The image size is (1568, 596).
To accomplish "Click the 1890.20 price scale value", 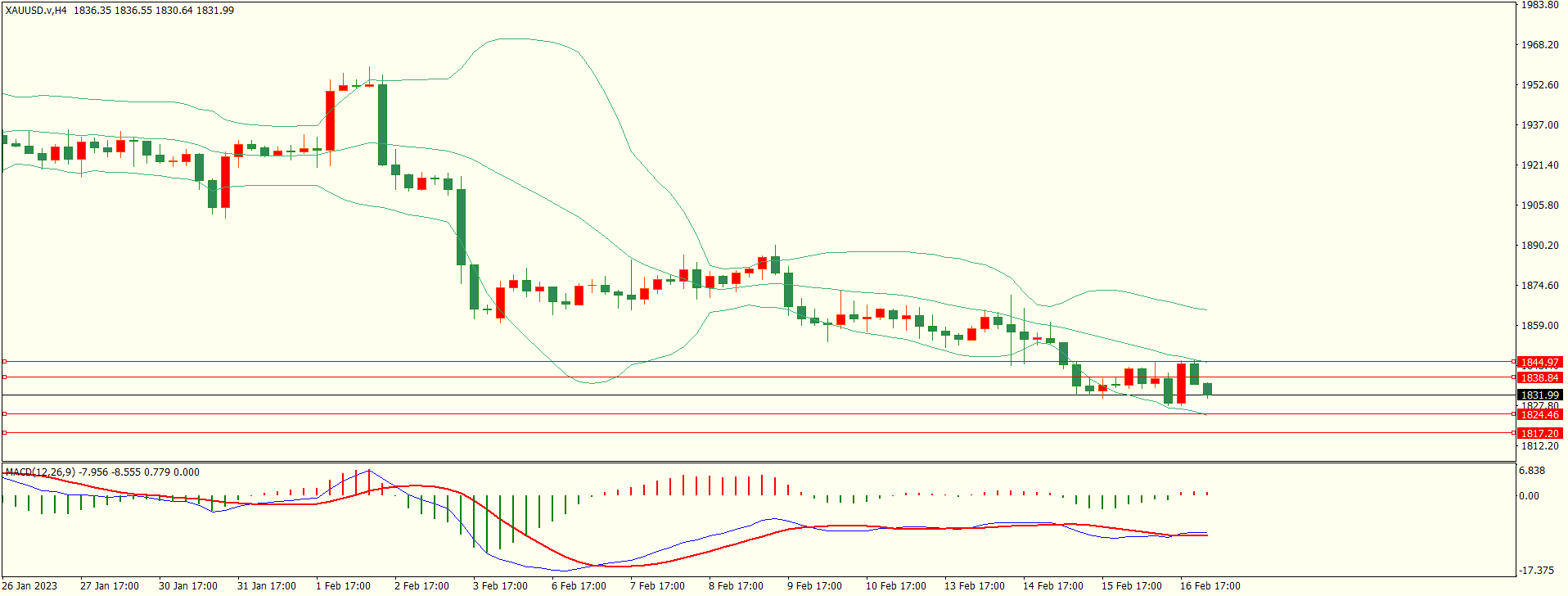I will [x=1539, y=245].
